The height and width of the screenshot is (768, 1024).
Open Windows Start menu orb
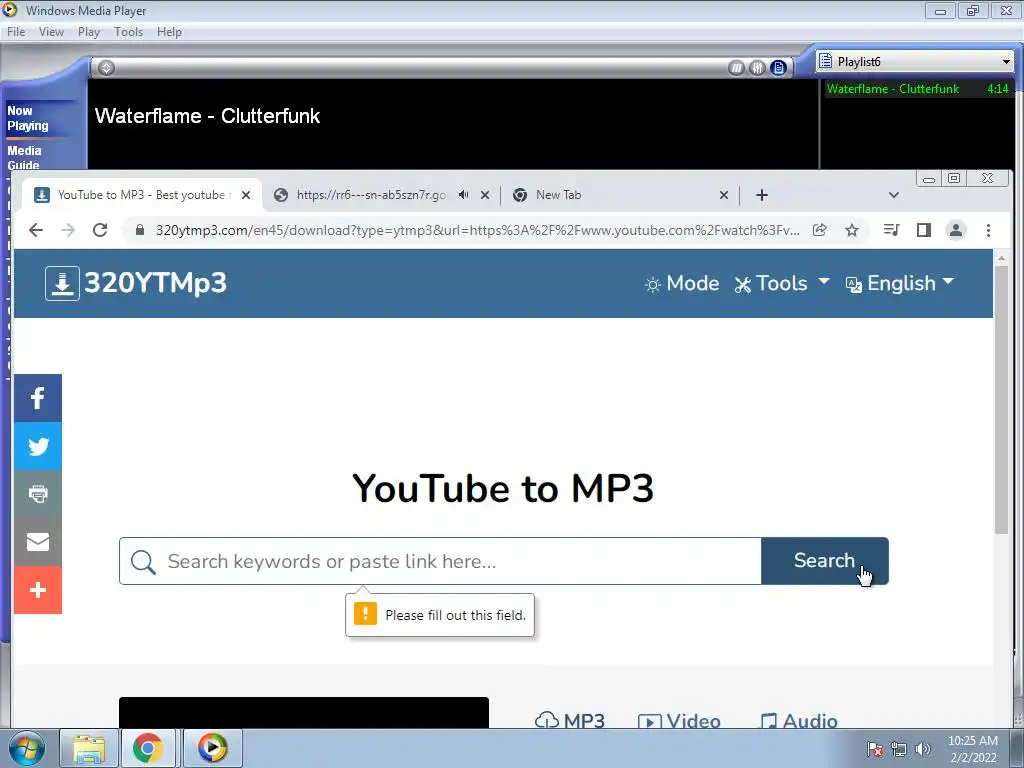[x=27, y=748]
